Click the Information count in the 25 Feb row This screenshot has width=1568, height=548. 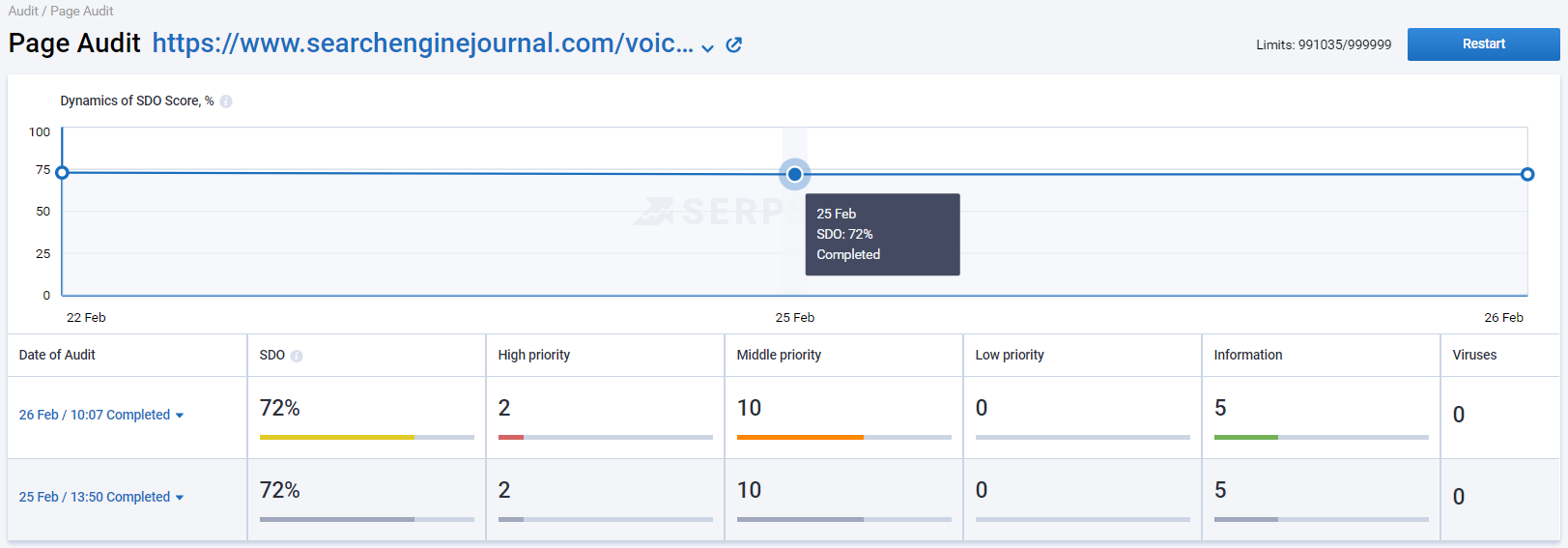click(x=1220, y=490)
